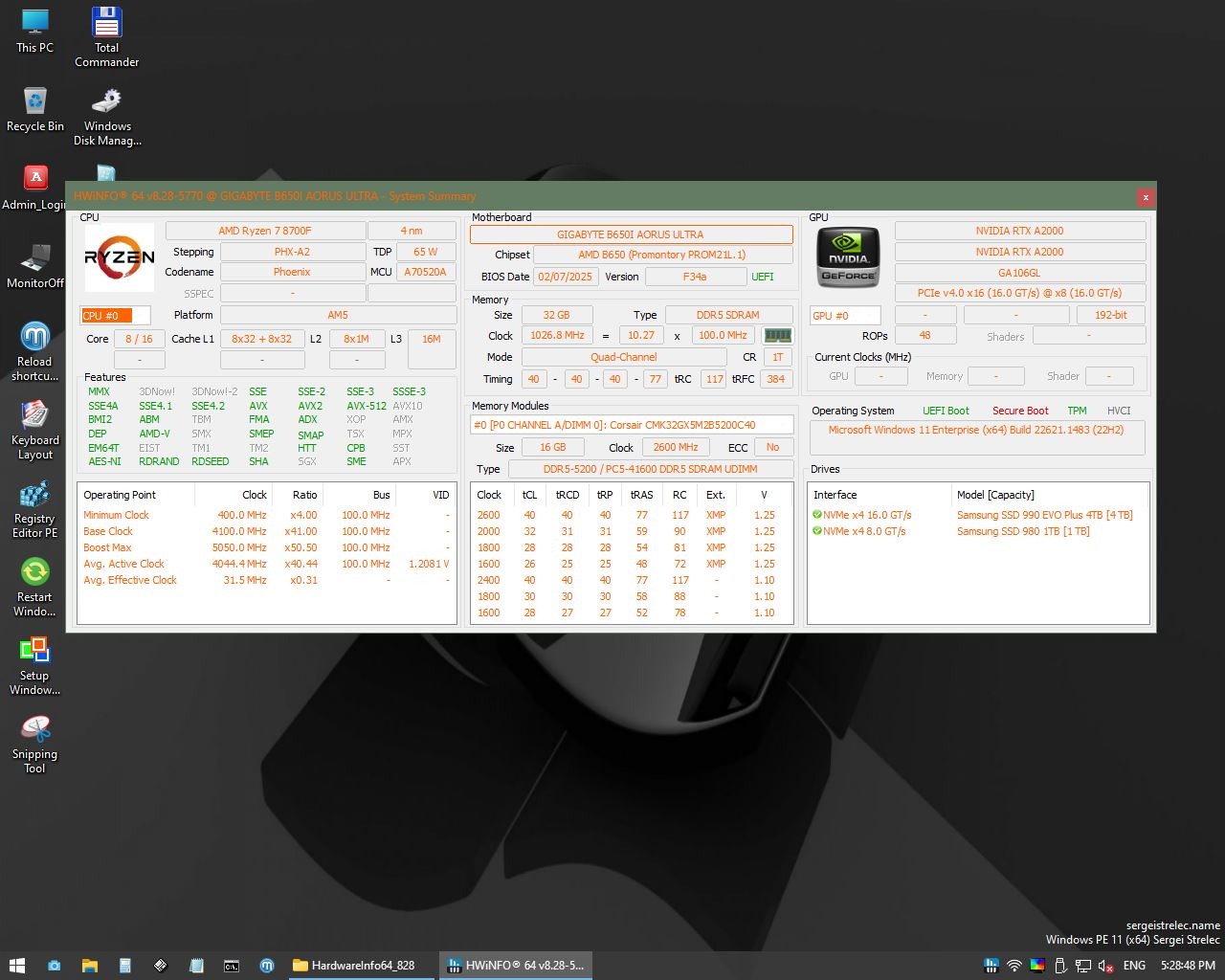Open the Recycle Bin
Viewport: 1225px width, 980px height.
pos(35,109)
